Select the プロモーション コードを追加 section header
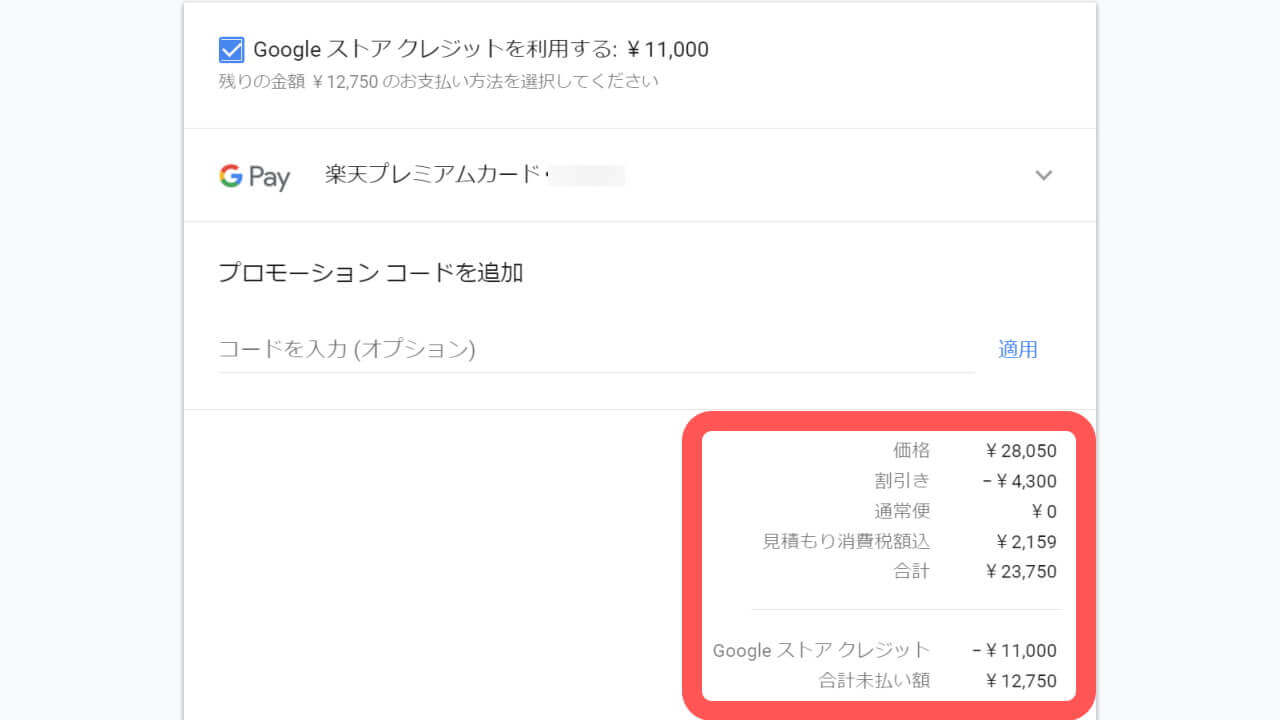The width and height of the screenshot is (1280, 720). pyautogui.click(x=371, y=272)
